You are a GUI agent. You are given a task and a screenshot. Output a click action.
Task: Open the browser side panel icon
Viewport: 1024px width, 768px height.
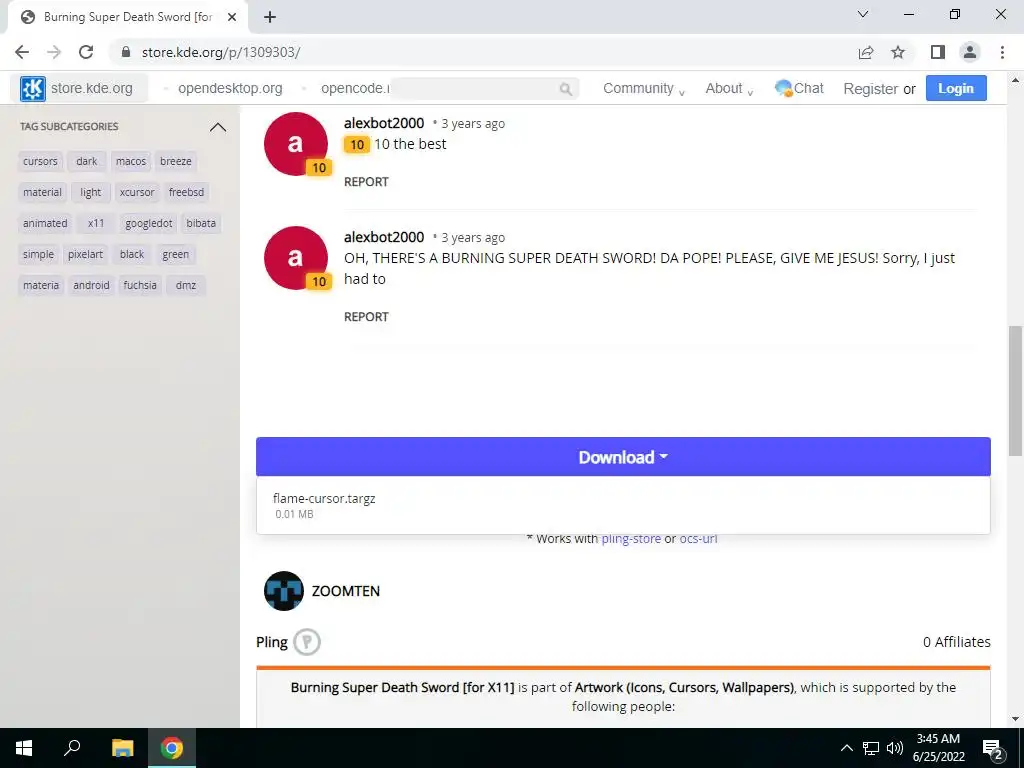[x=938, y=52]
